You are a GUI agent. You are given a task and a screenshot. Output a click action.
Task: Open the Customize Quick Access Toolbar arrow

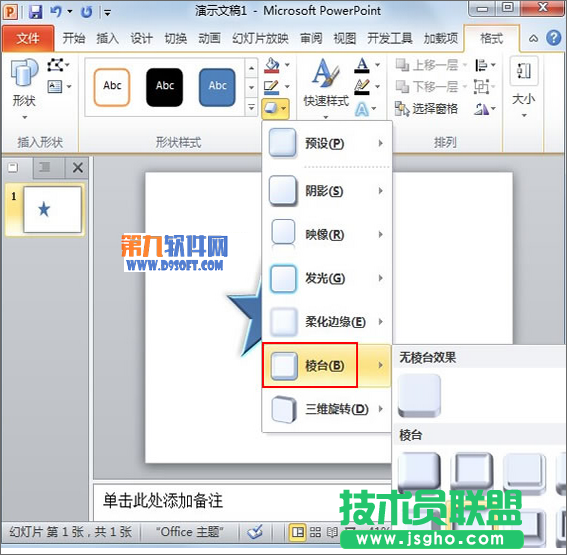(x=107, y=13)
